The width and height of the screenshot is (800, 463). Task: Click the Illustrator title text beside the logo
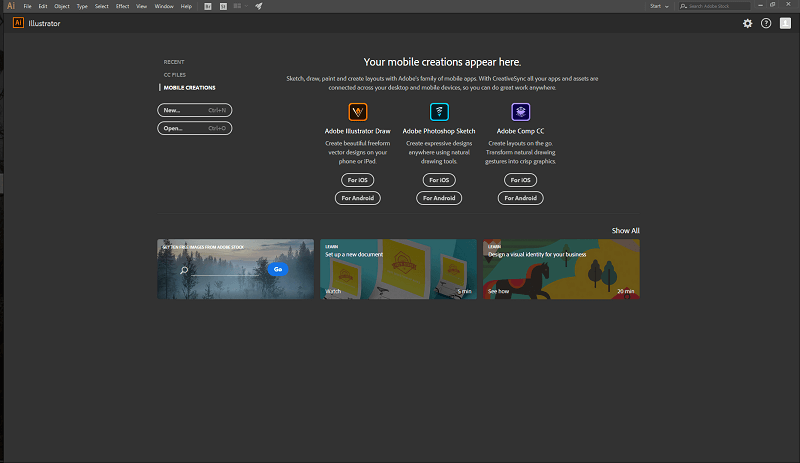[x=44, y=23]
